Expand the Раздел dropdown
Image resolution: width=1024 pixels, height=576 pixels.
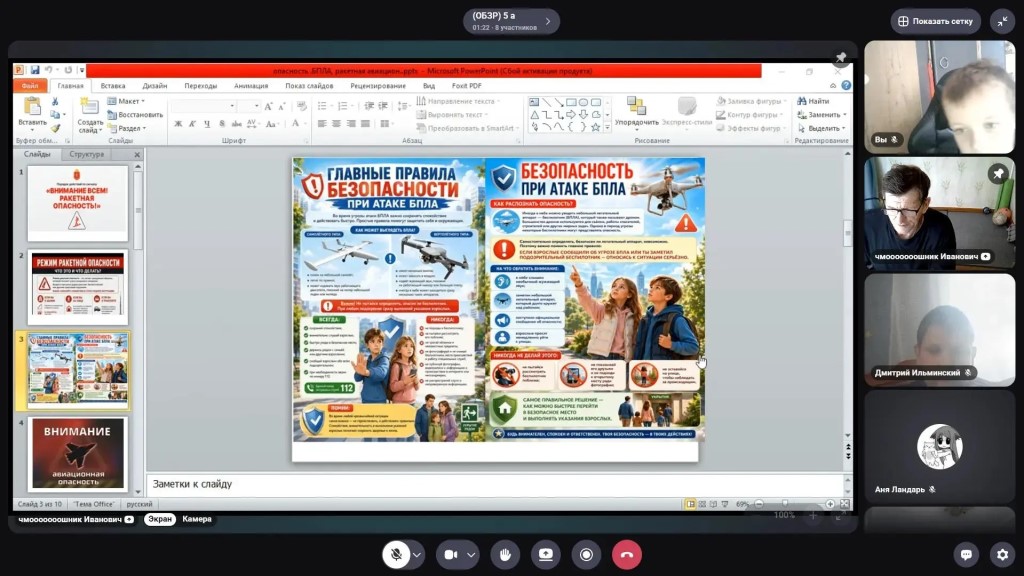127,129
